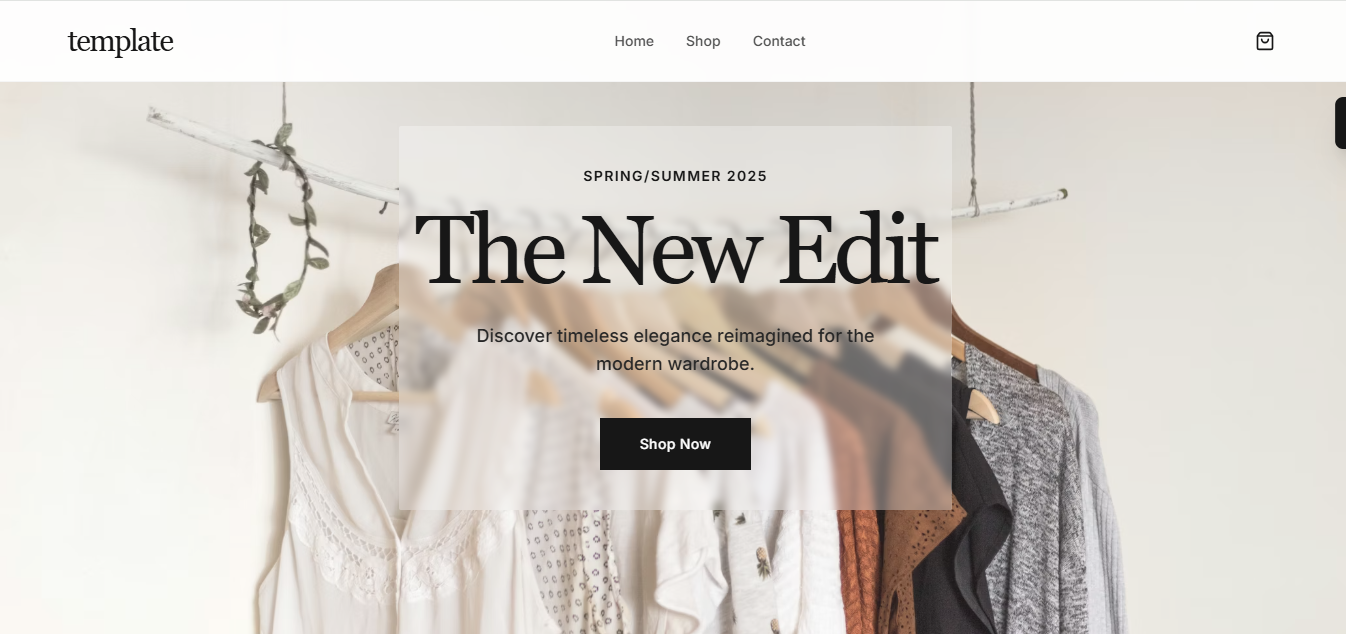This screenshot has height=634, width=1346.
Task: Click the Shop Now button
Action: 675,444
